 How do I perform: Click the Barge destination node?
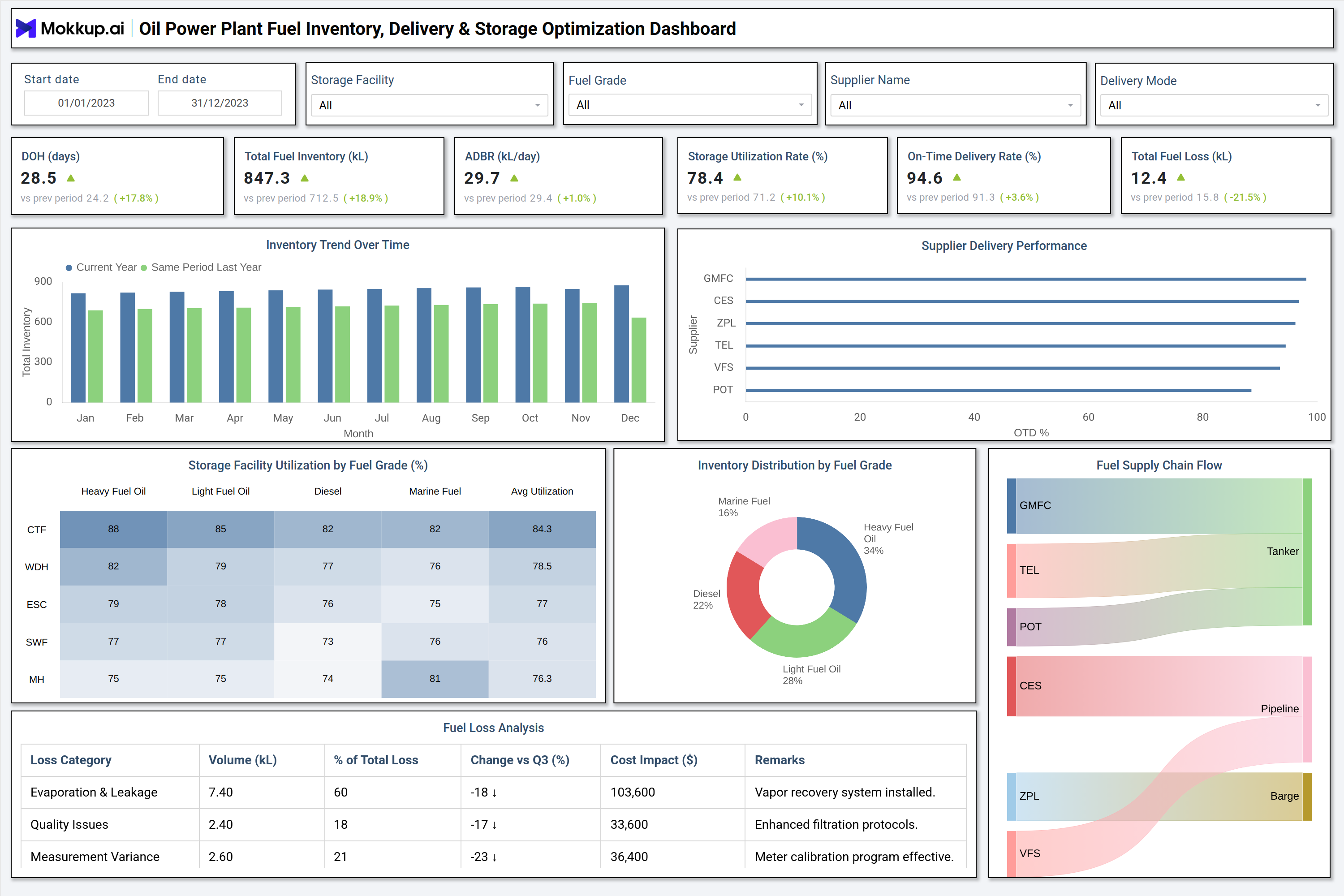(1307, 796)
